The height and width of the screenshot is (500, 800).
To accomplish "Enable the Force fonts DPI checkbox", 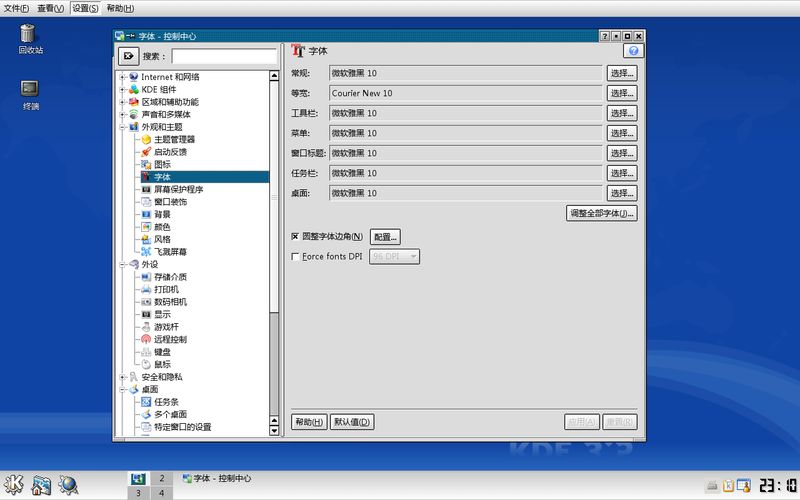I will (x=295, y=257).
